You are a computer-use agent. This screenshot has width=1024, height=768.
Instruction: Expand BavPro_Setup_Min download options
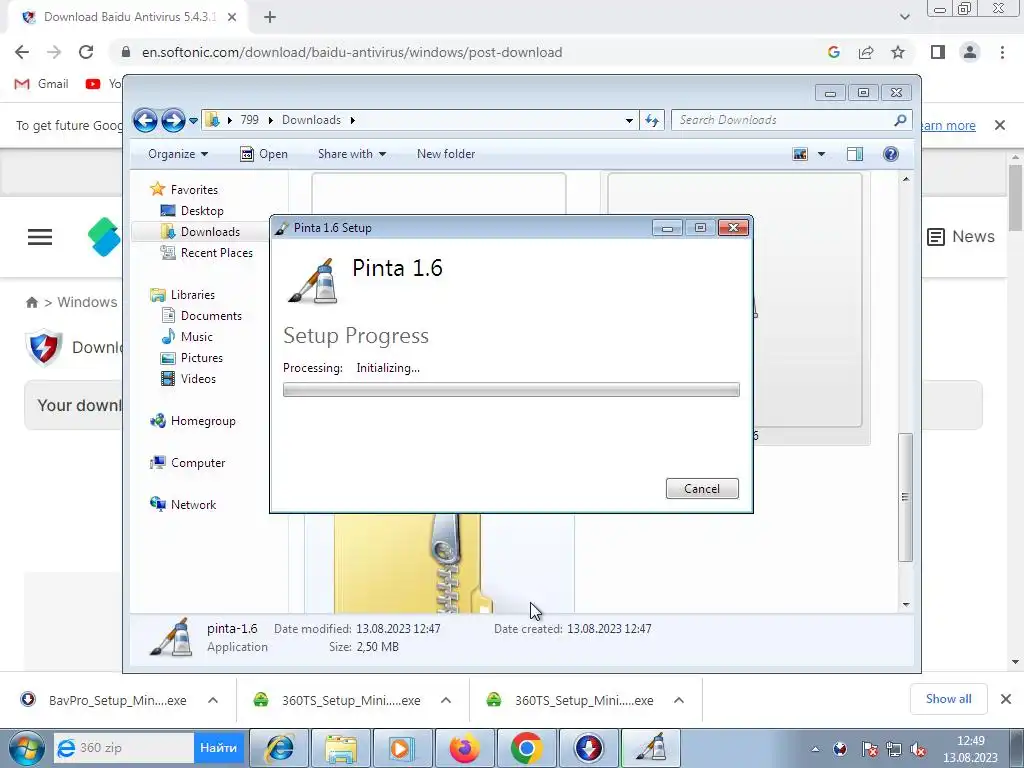(x=213, y=700)
